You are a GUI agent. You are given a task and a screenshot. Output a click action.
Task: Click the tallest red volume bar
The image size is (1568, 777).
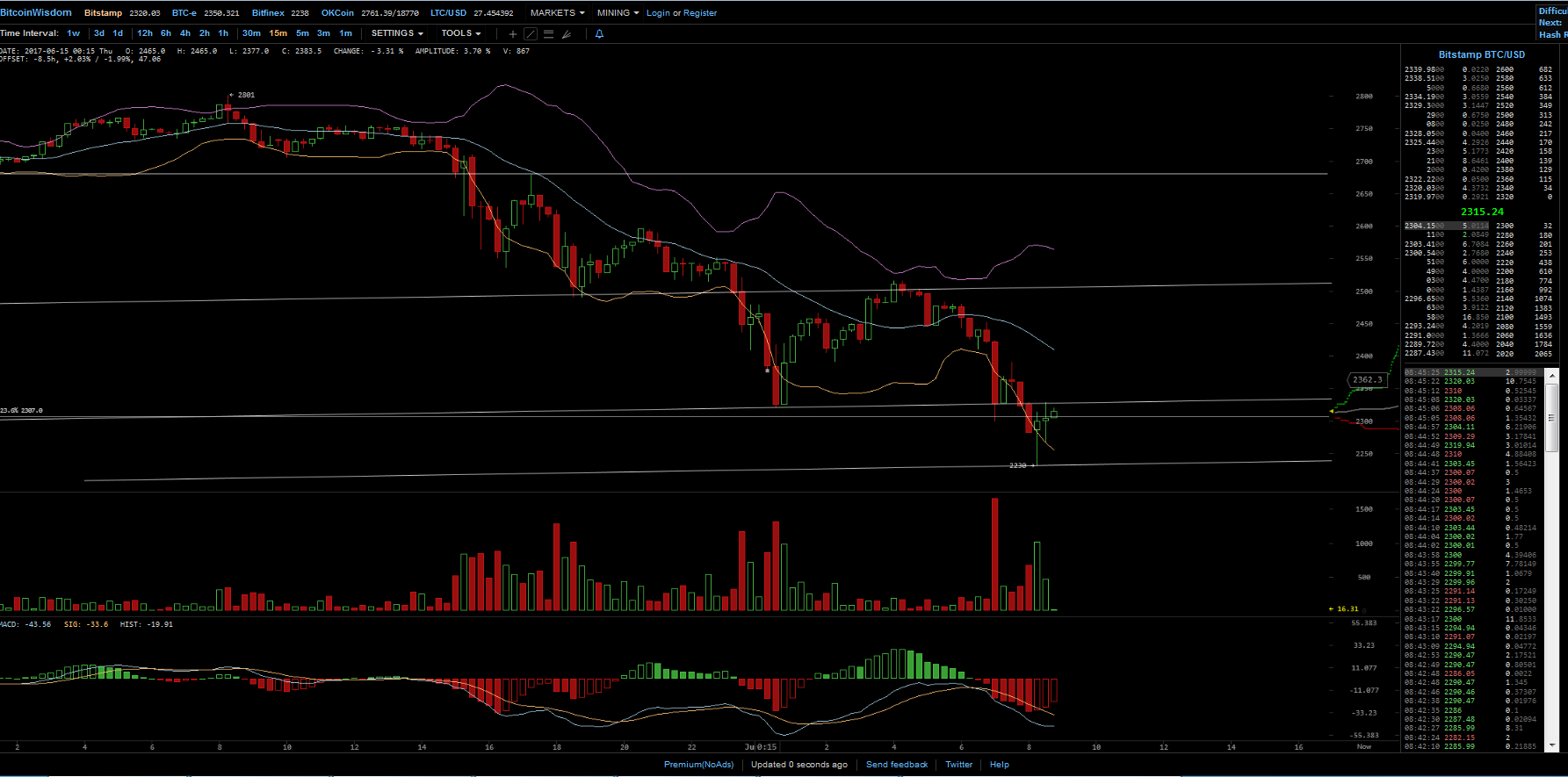pos(994,554)
